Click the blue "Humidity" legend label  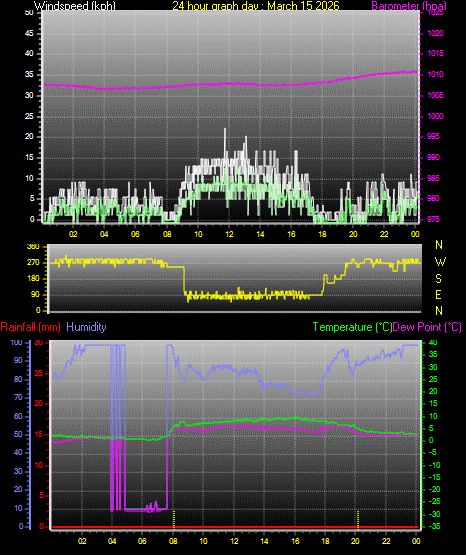pyautogui.click(x=86, y=326)
